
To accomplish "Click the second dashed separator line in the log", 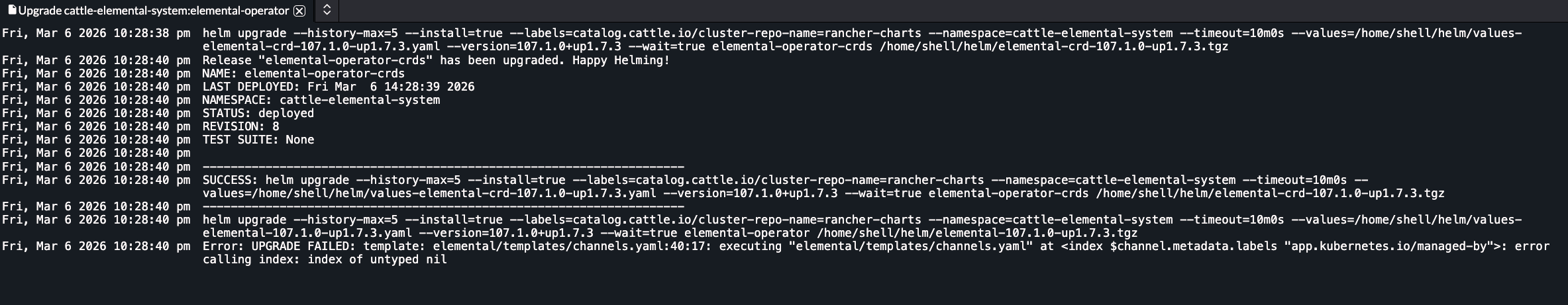I will click(x=443, y=206).
